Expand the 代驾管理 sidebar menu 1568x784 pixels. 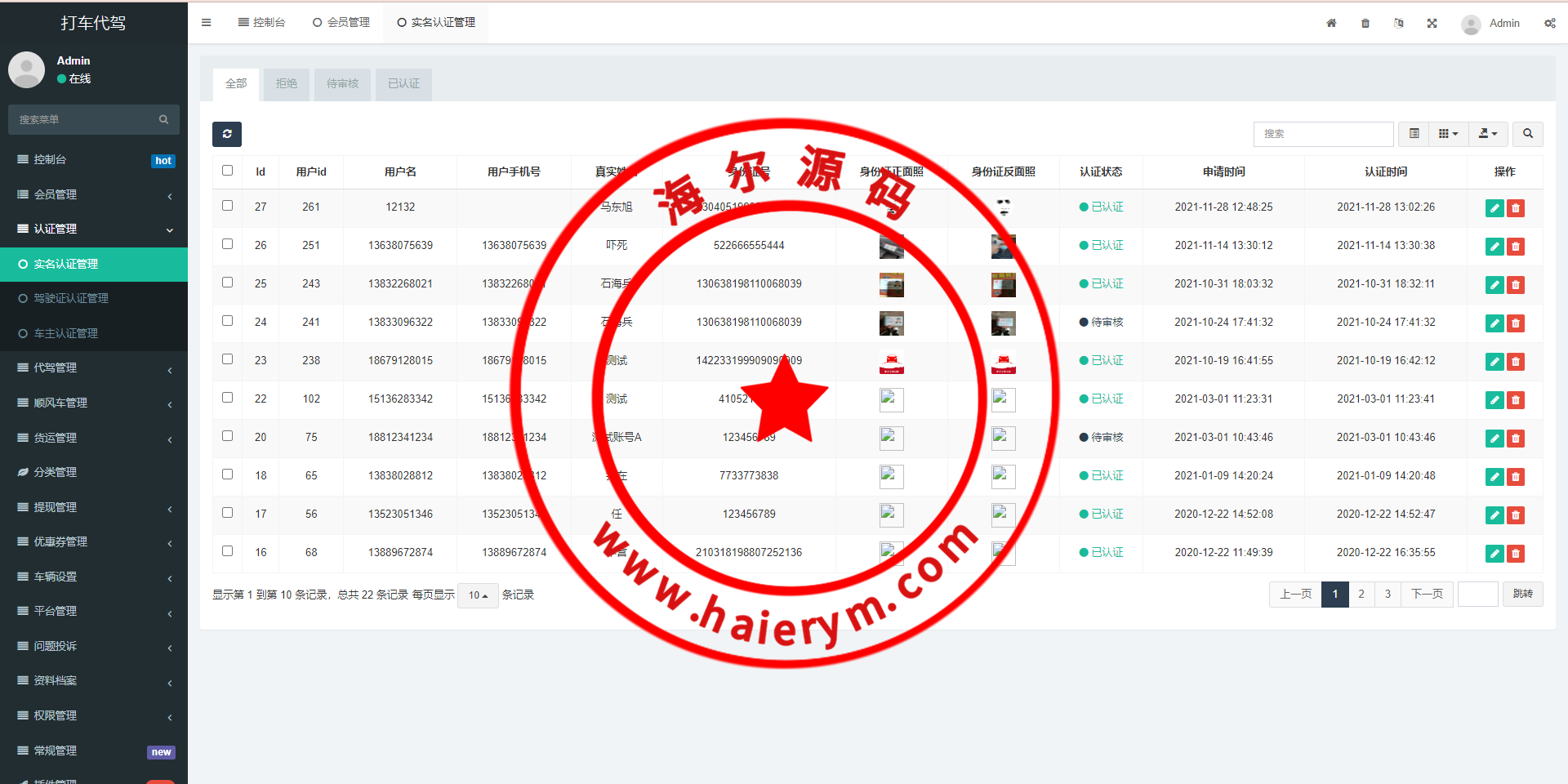[x=94, y=368]
